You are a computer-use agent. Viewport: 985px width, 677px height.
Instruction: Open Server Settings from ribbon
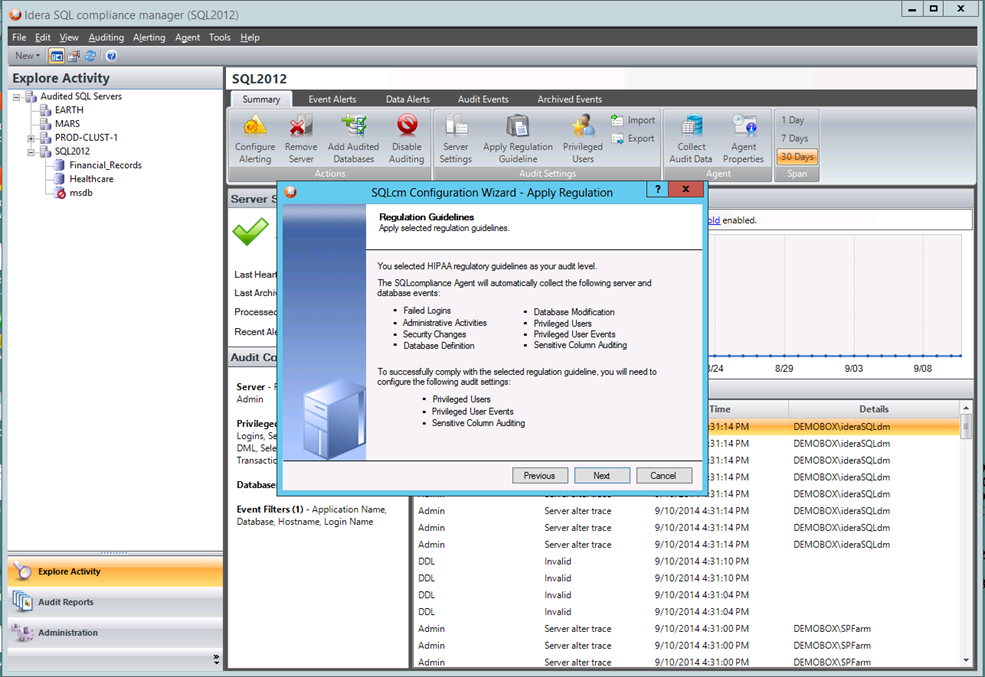coord(456,127)
